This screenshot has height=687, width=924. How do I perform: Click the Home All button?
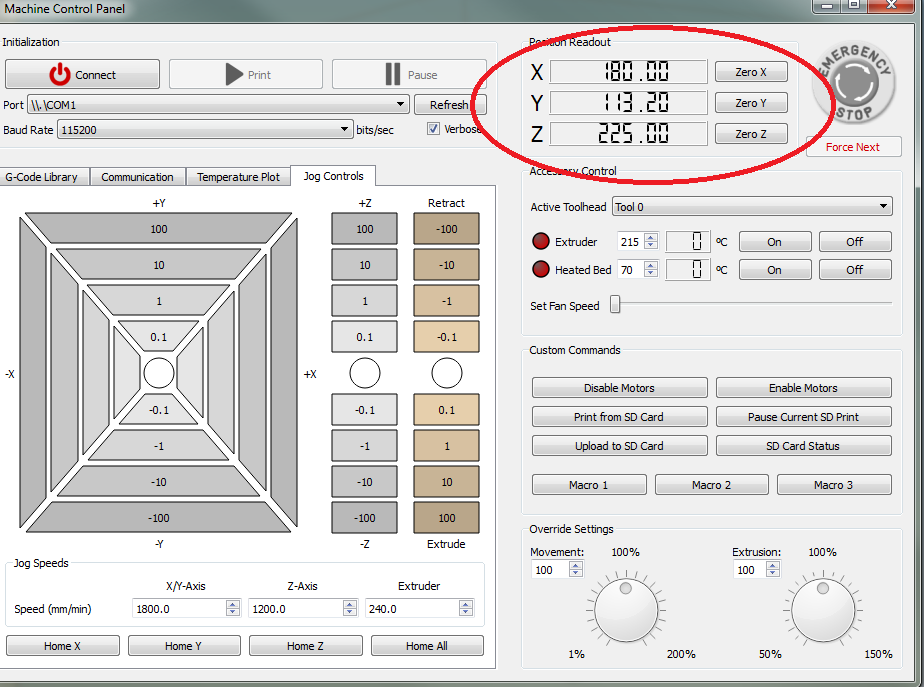click(426, 646)
